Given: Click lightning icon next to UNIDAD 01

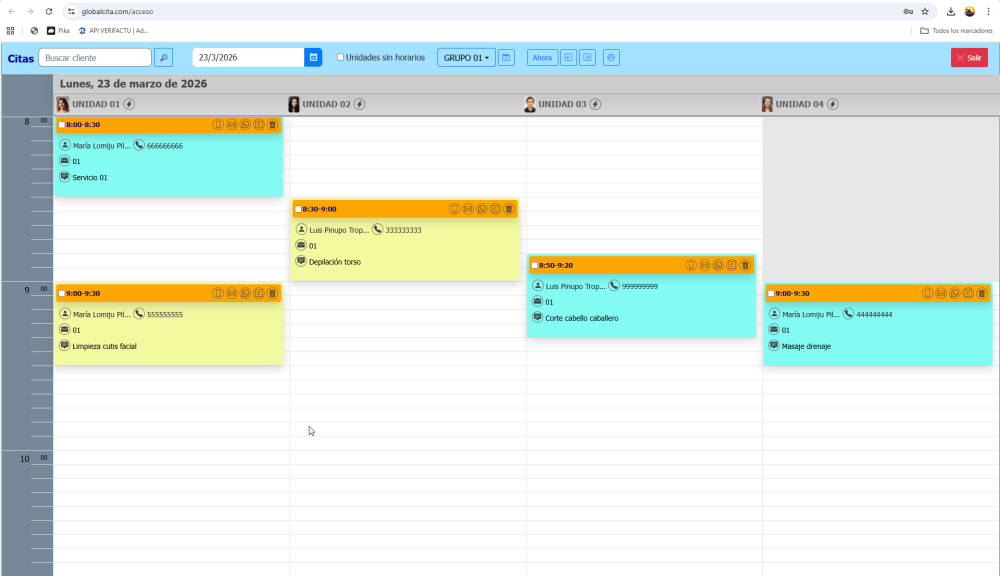Looking at the screenshot, I should (x=129, y=104).
